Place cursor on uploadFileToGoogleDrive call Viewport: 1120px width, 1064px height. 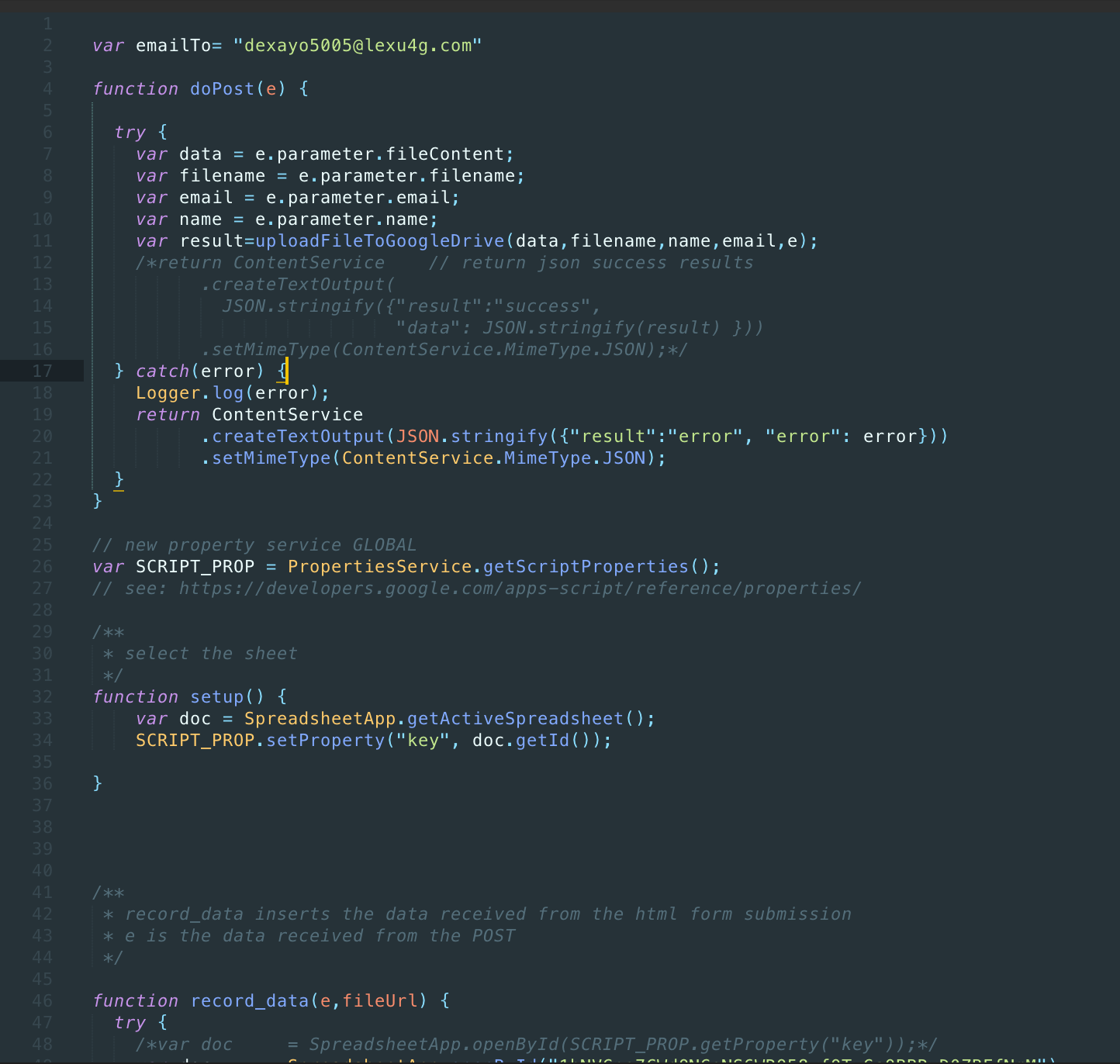click(379, 241)
